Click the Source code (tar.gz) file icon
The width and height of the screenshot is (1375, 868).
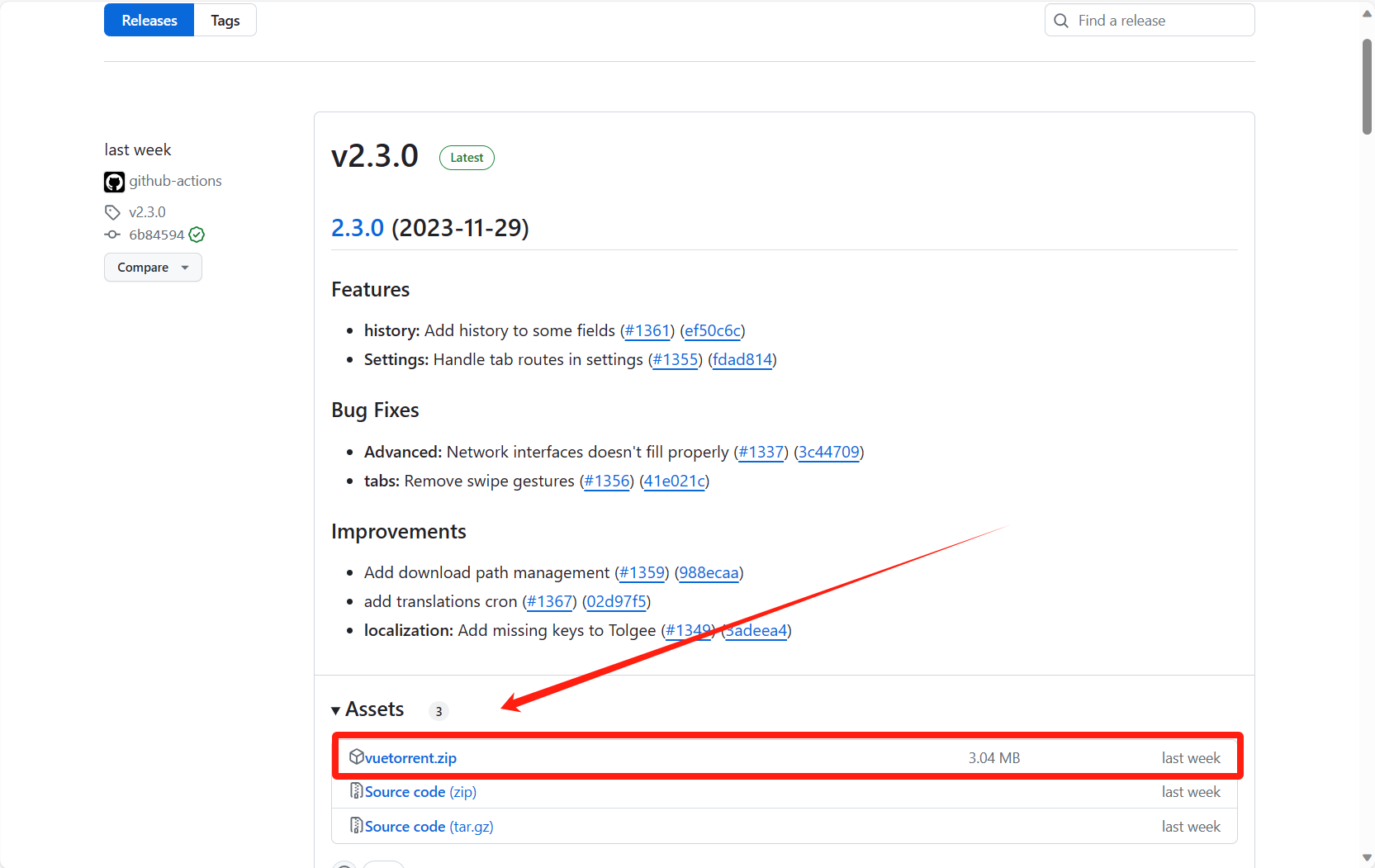(356, 826)
